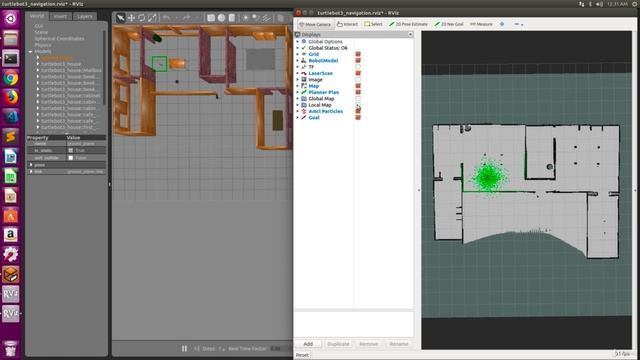Insert a box shape in Gazebo
Screen dimensions: 640x360
click(211, 18)
